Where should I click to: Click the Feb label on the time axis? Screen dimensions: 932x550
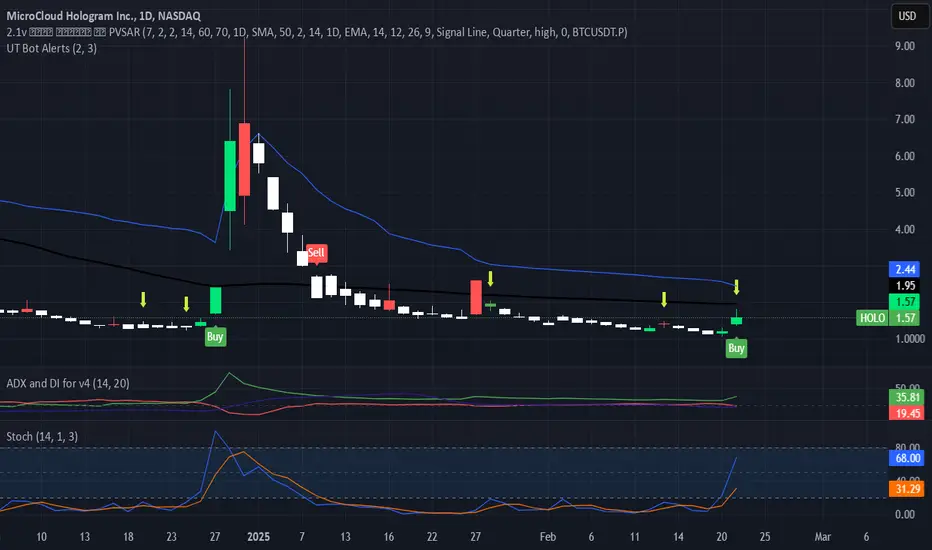click(547, 537)
